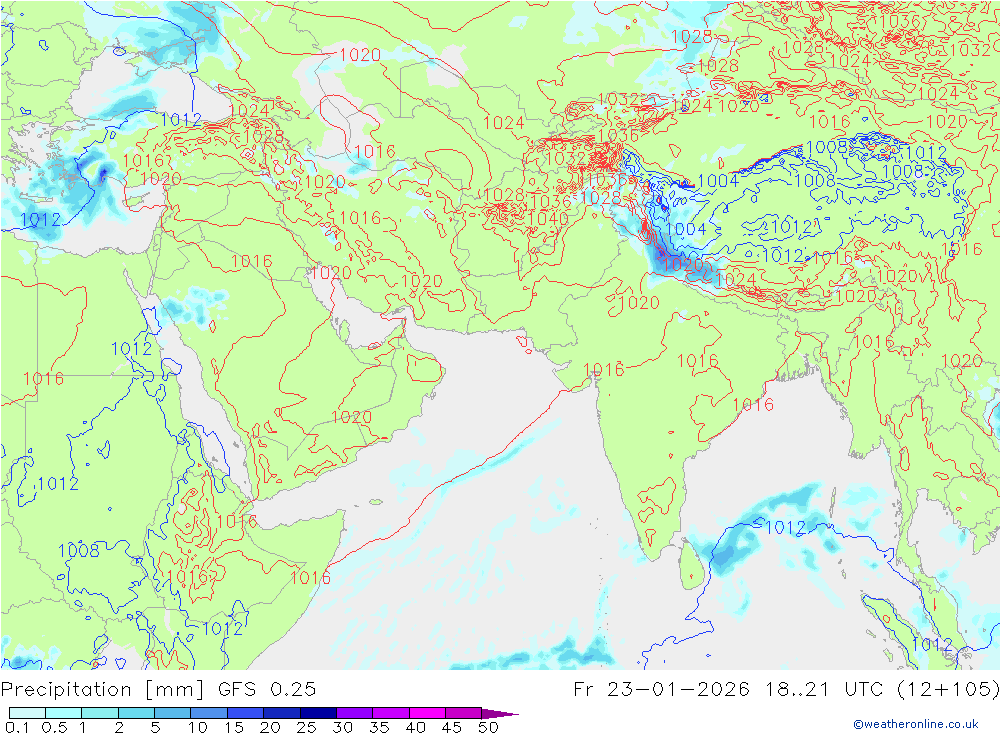Click the '25' legend scale value

tap(307, 727)
